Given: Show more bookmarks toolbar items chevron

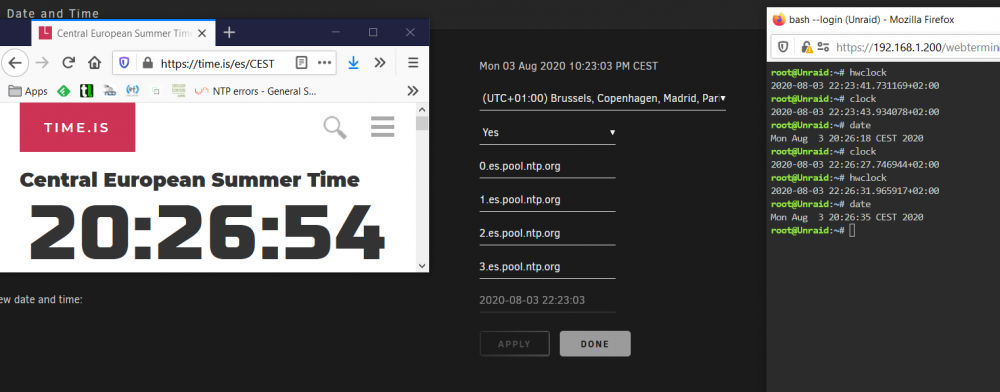Looking at the screenshot, I should (x=413, y=91).
